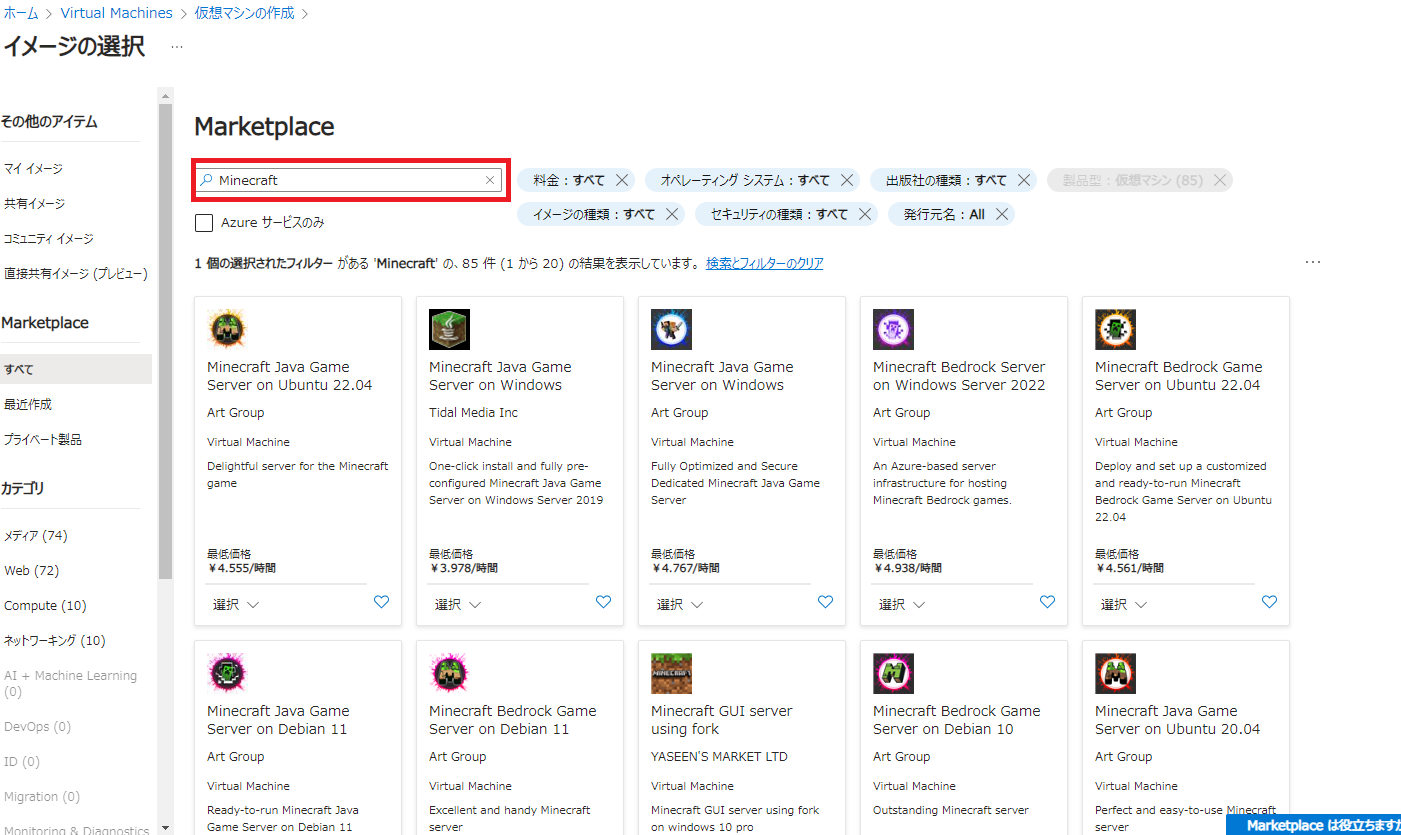Filter by メディア (74) category
The image size is (1401, 835).
click(x=36, y=535)
